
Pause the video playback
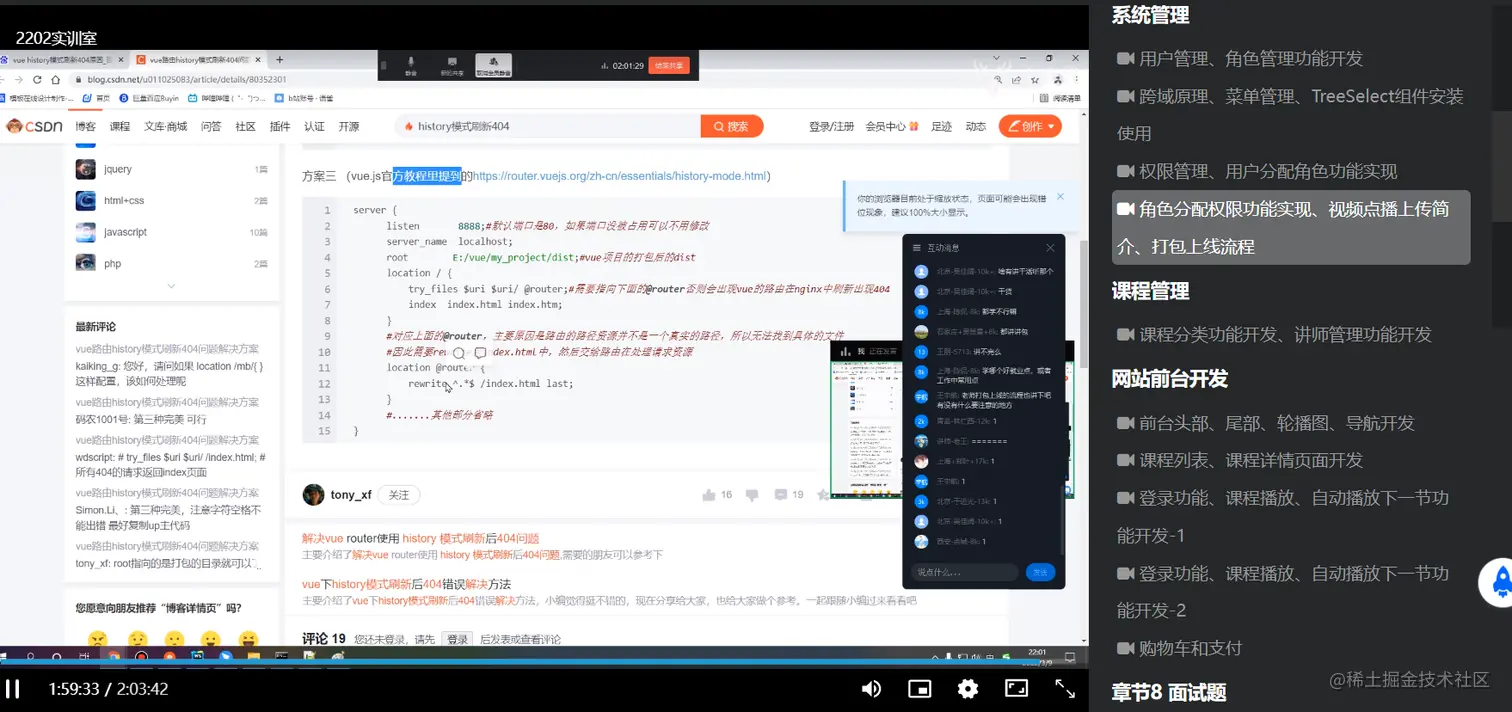tap(13, 688)
